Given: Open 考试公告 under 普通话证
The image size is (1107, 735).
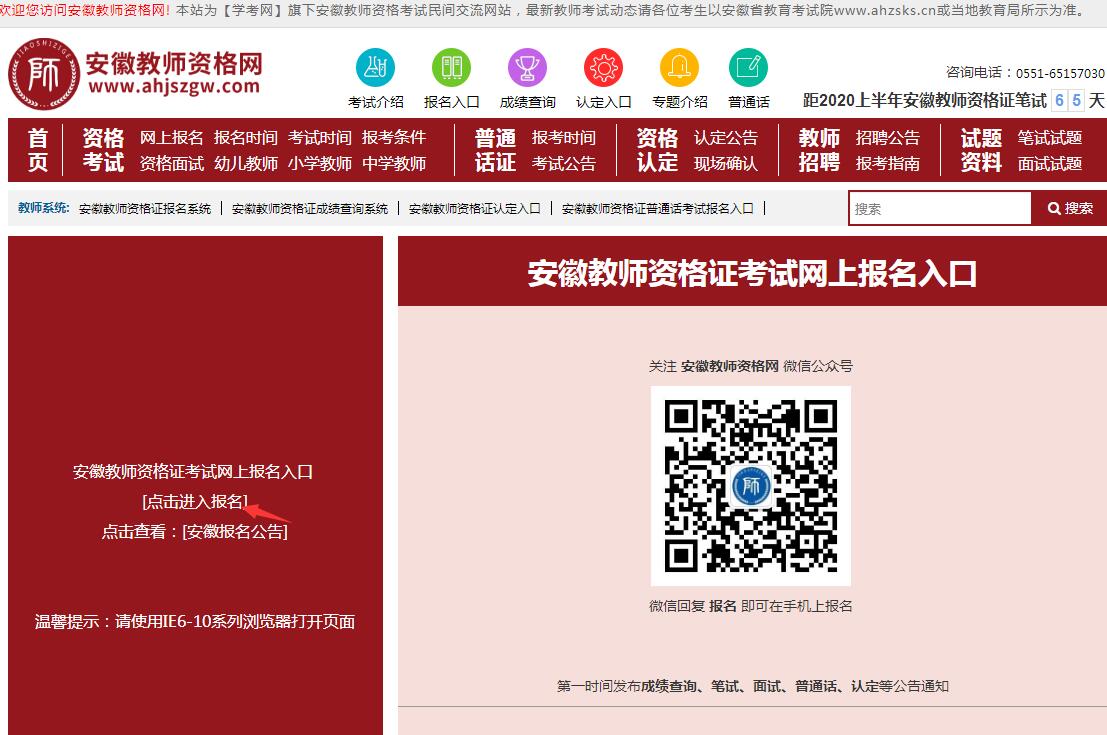Looking at the screenshot, I should [x=564, y=163].
